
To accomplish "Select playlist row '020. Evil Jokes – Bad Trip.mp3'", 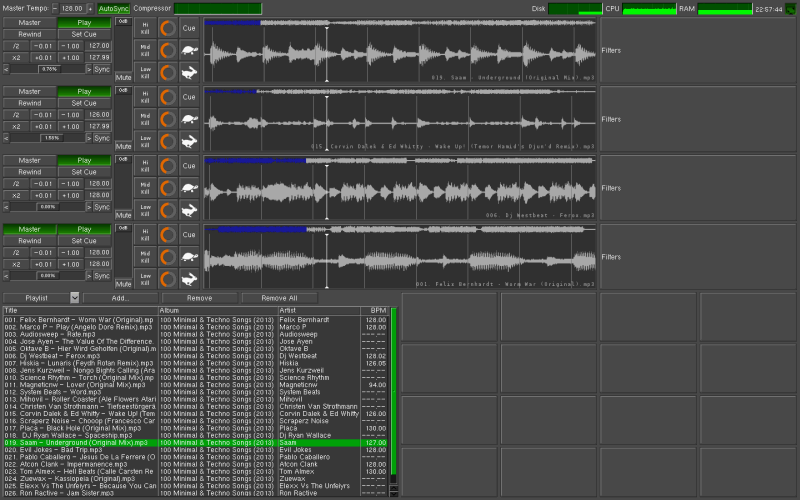I will 195,450.
